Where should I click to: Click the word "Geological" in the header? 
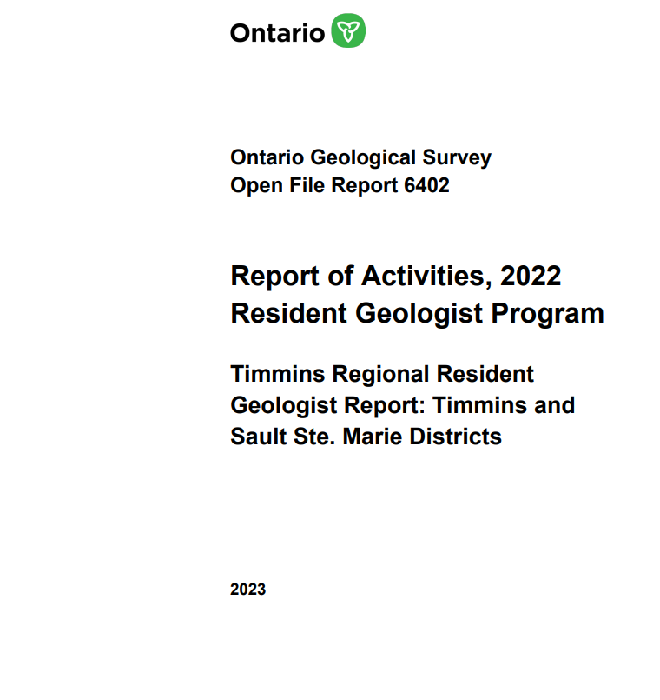click(x=362, y=158)
